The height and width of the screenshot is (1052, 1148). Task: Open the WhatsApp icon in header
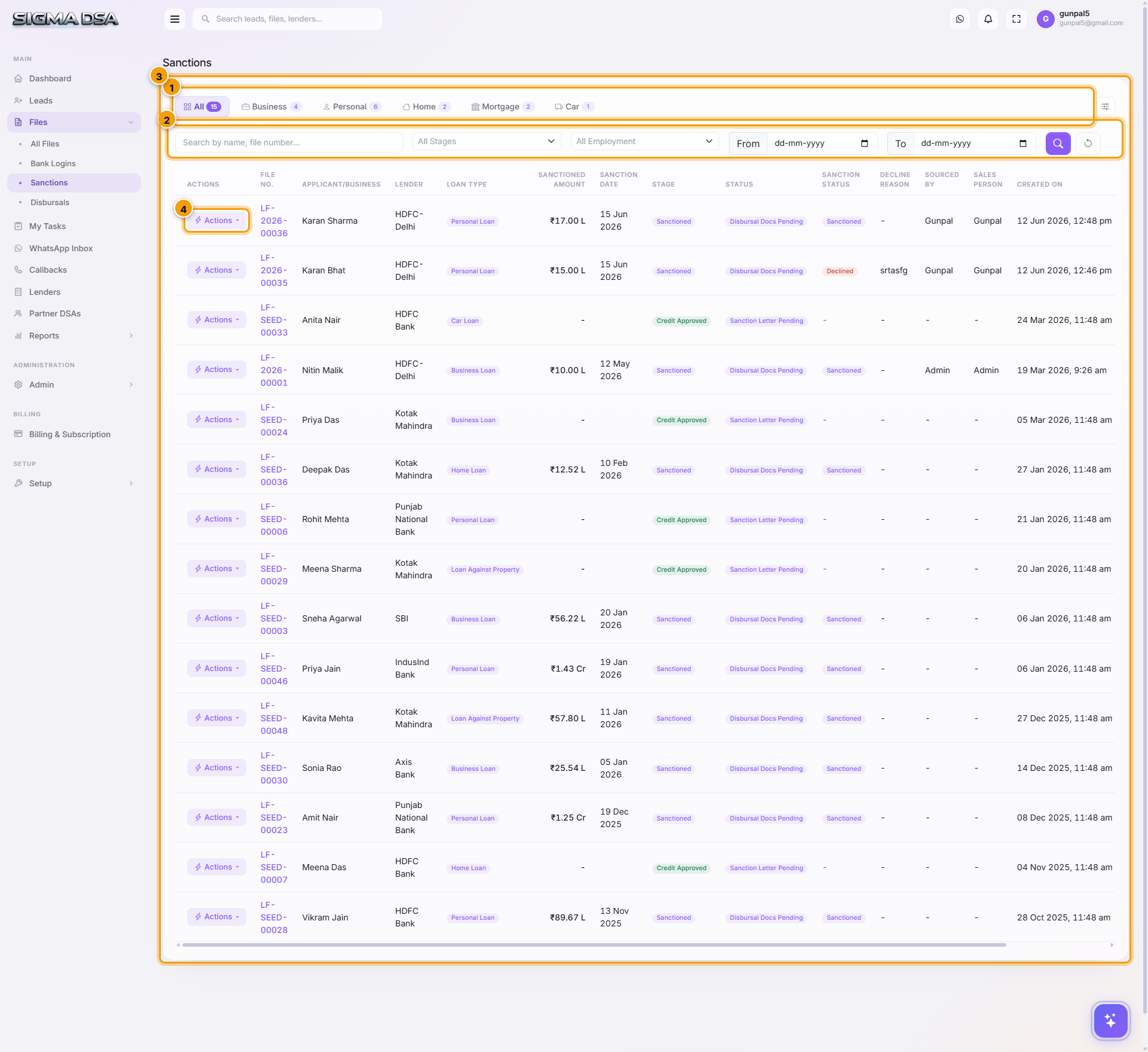[960, 19]
